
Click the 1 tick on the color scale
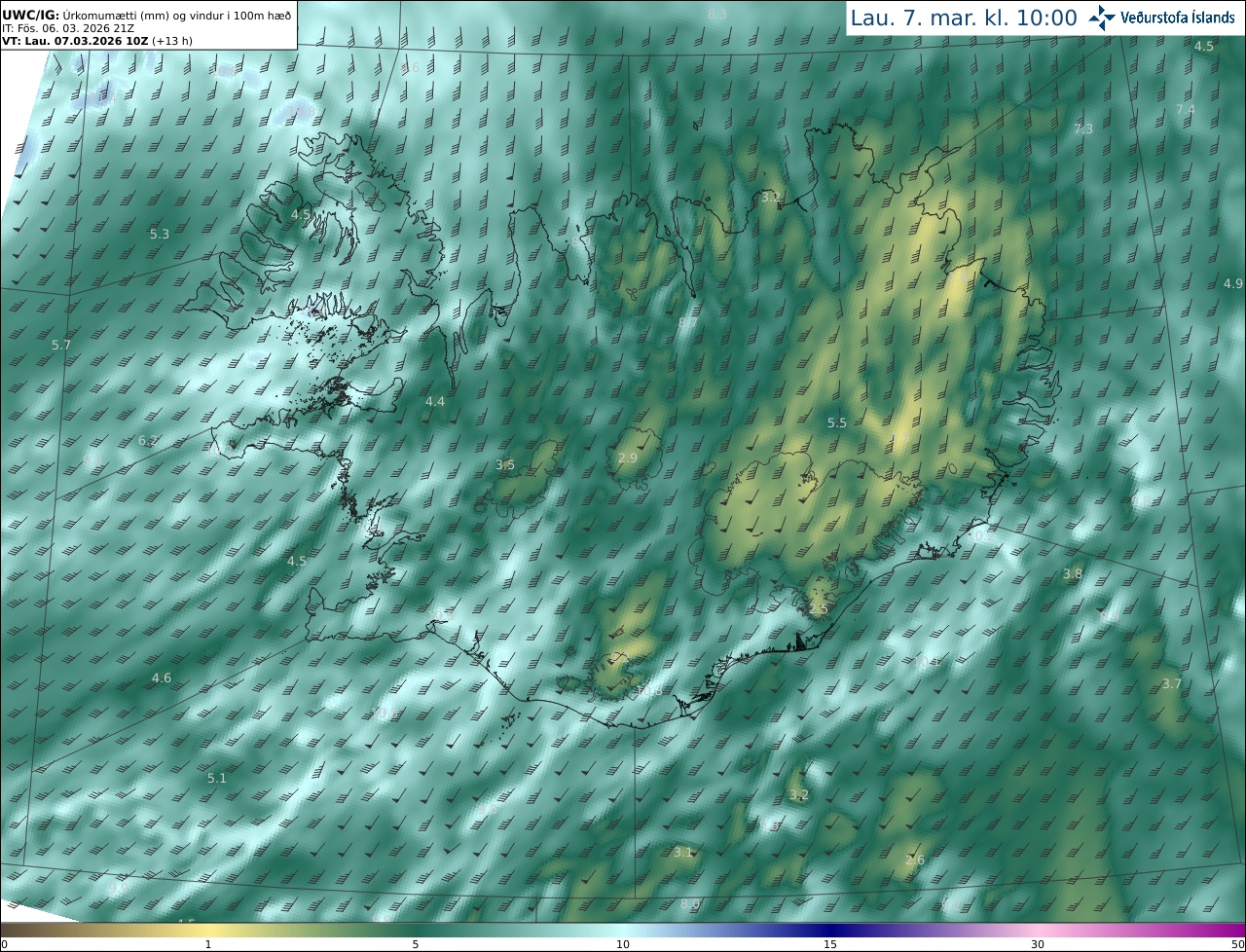point(208,945)
